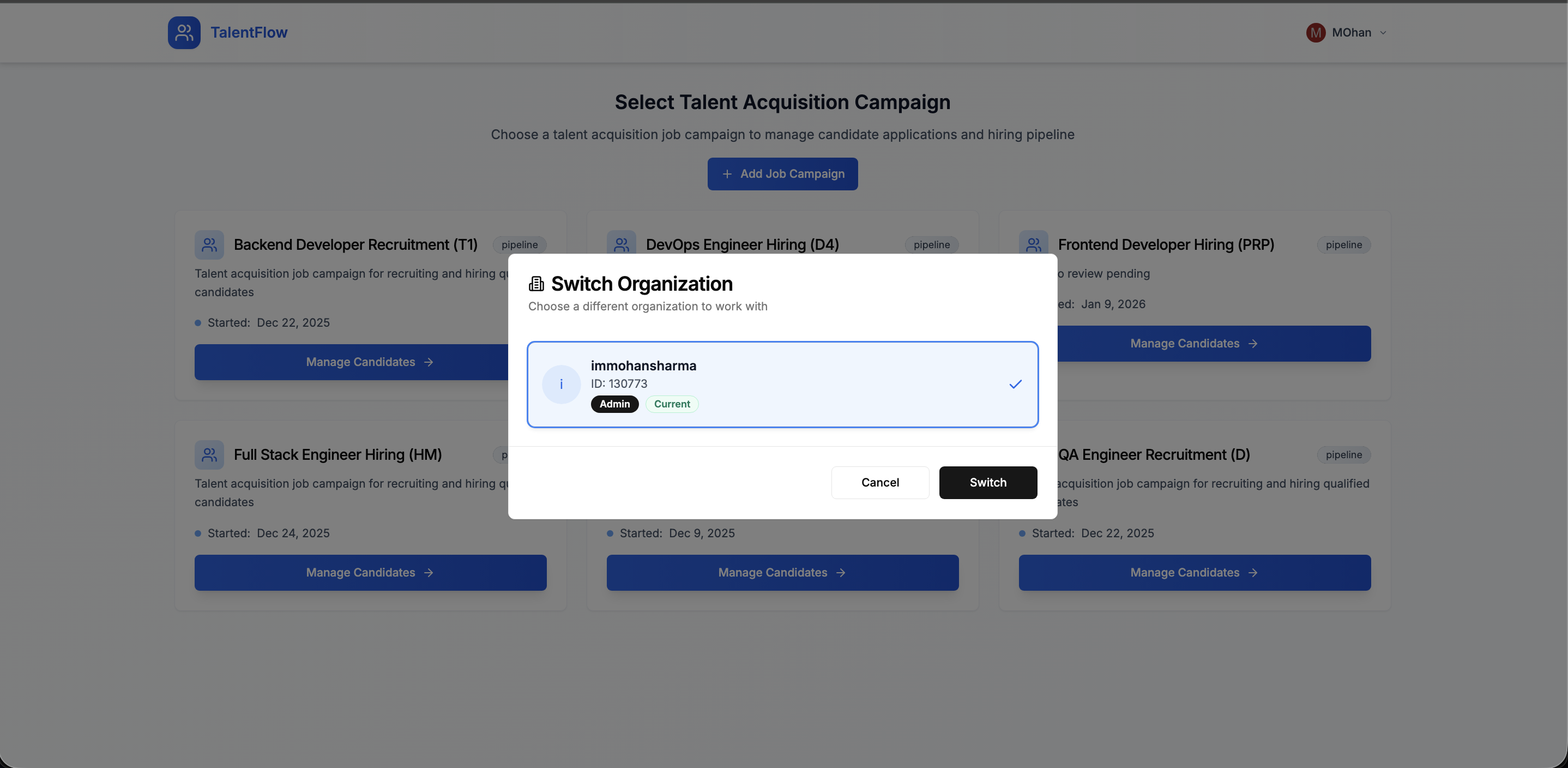Click the immohansharma organization avatar circle

click(561, 385)
